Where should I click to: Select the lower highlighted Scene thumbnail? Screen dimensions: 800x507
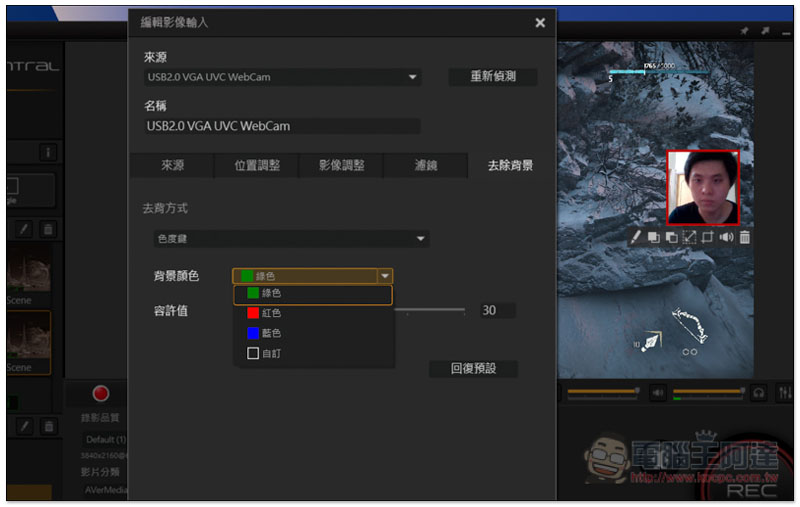tap(29, 343)
